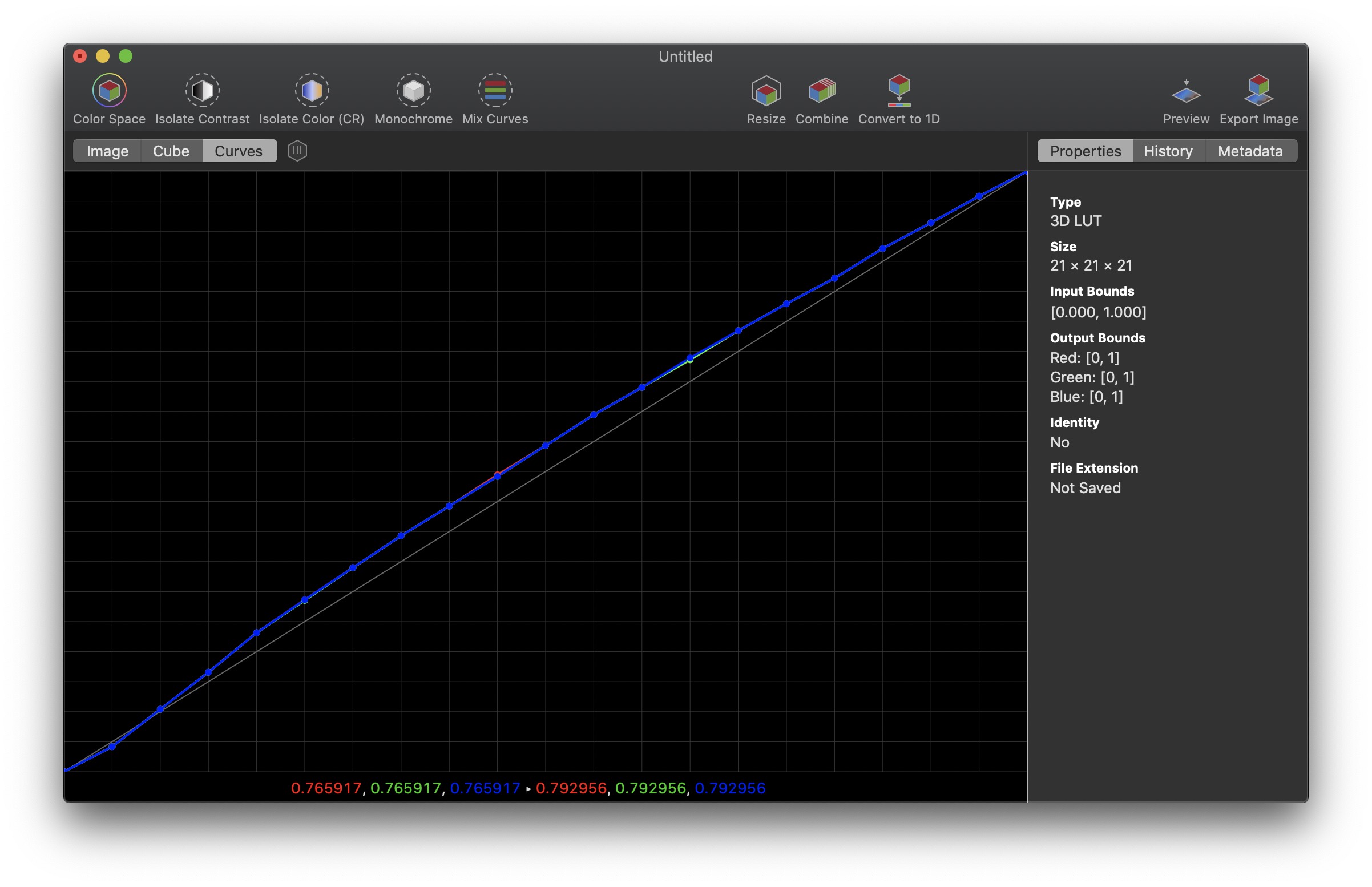
Task: Click the blue output value 0.792956
Action: (730, 788)
